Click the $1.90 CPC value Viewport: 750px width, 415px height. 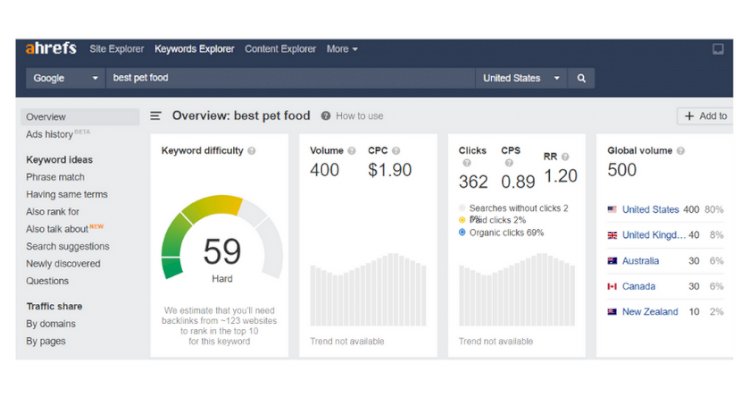click(390, 170)
